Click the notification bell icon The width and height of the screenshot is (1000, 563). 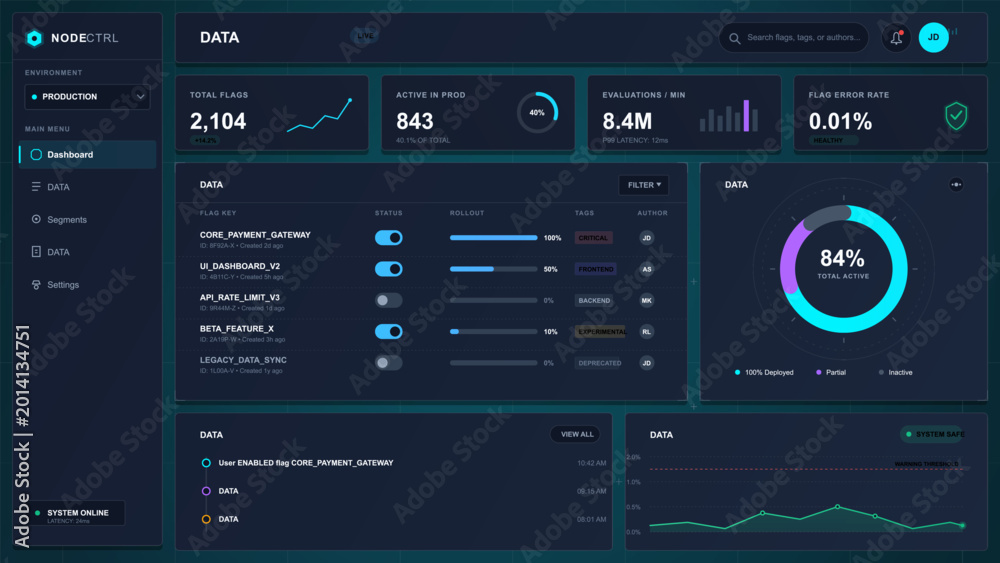(896, 38)
